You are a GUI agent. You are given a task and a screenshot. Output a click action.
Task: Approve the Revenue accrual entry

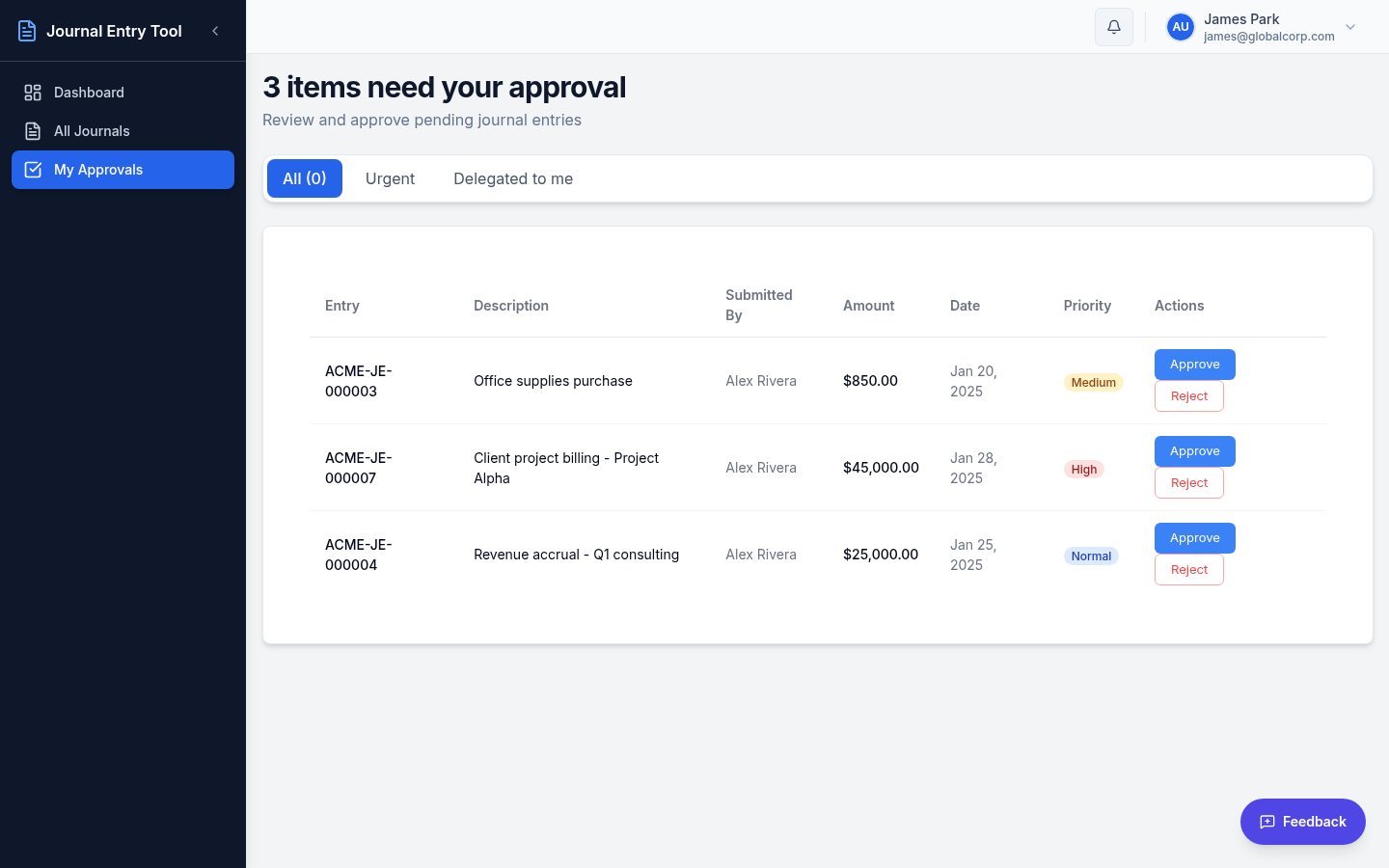point(1194,537)
